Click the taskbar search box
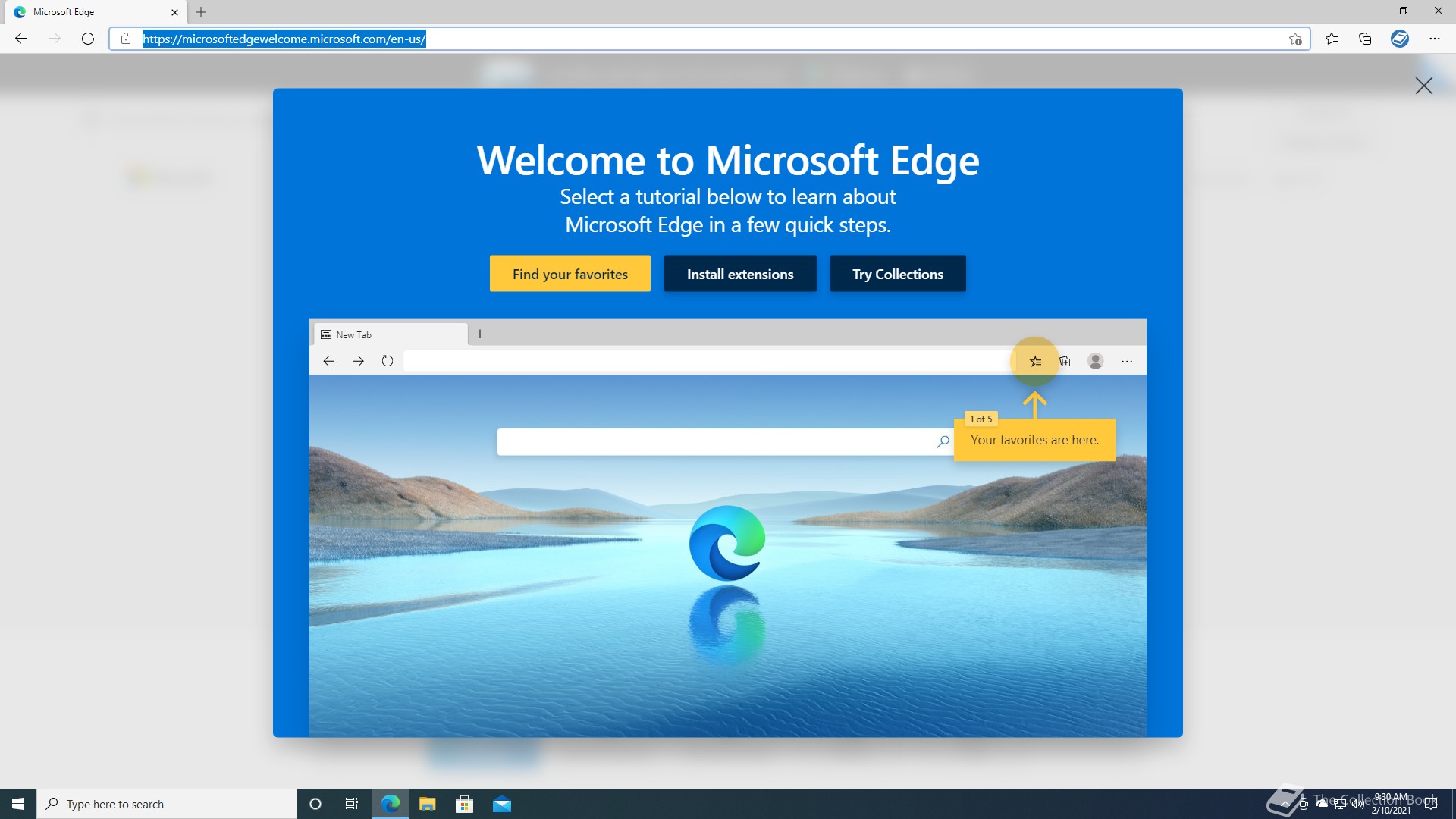Image resolution: width=1456 pixels, height=819 pixels. click(167, 804)
